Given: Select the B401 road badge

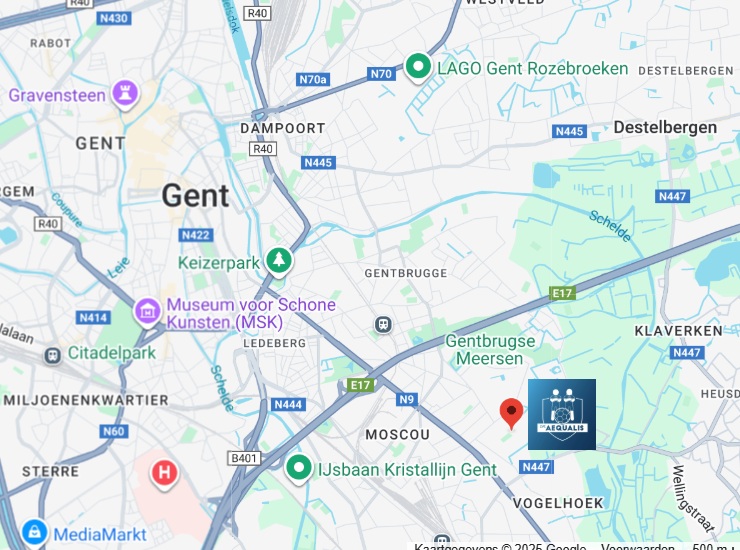Looking at the screenshot, I should point(244,458).
